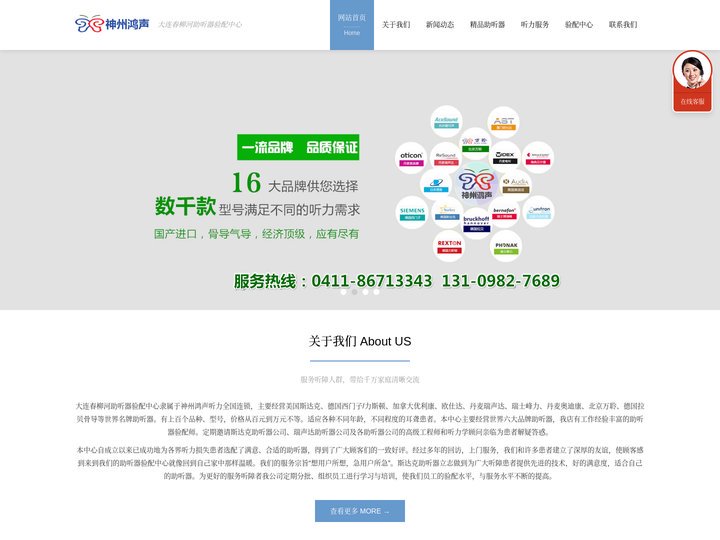Image resolution: width=720 pixels, height=540 pixels.
Task: Click the Audia brand logo circle
Action: [516, 185]
